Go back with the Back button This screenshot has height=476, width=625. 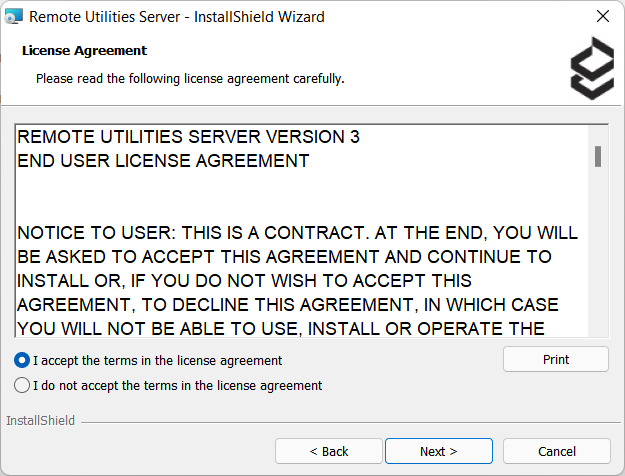pos(329,451)
